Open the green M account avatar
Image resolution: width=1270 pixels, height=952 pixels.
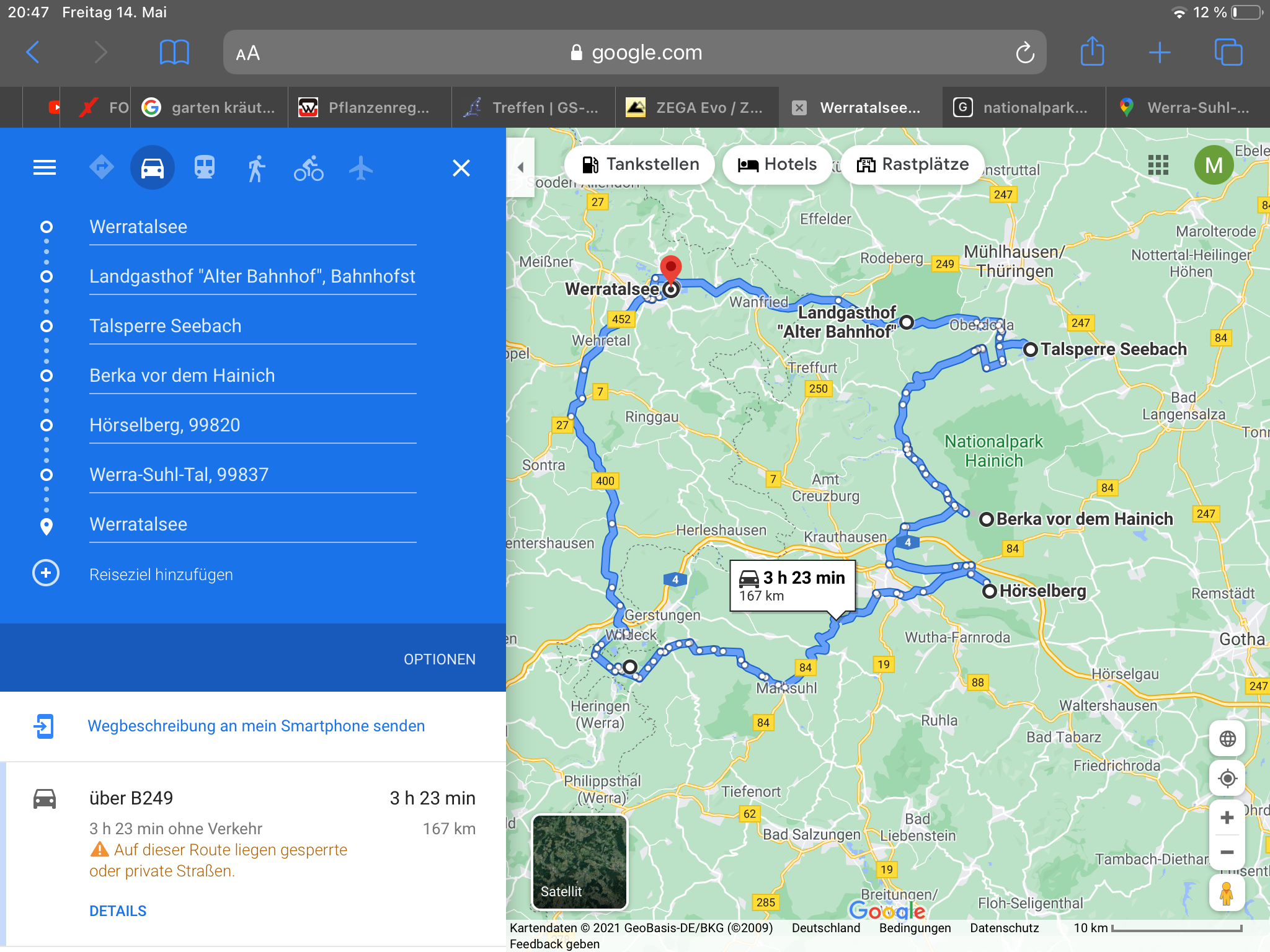pos(1214,165)
